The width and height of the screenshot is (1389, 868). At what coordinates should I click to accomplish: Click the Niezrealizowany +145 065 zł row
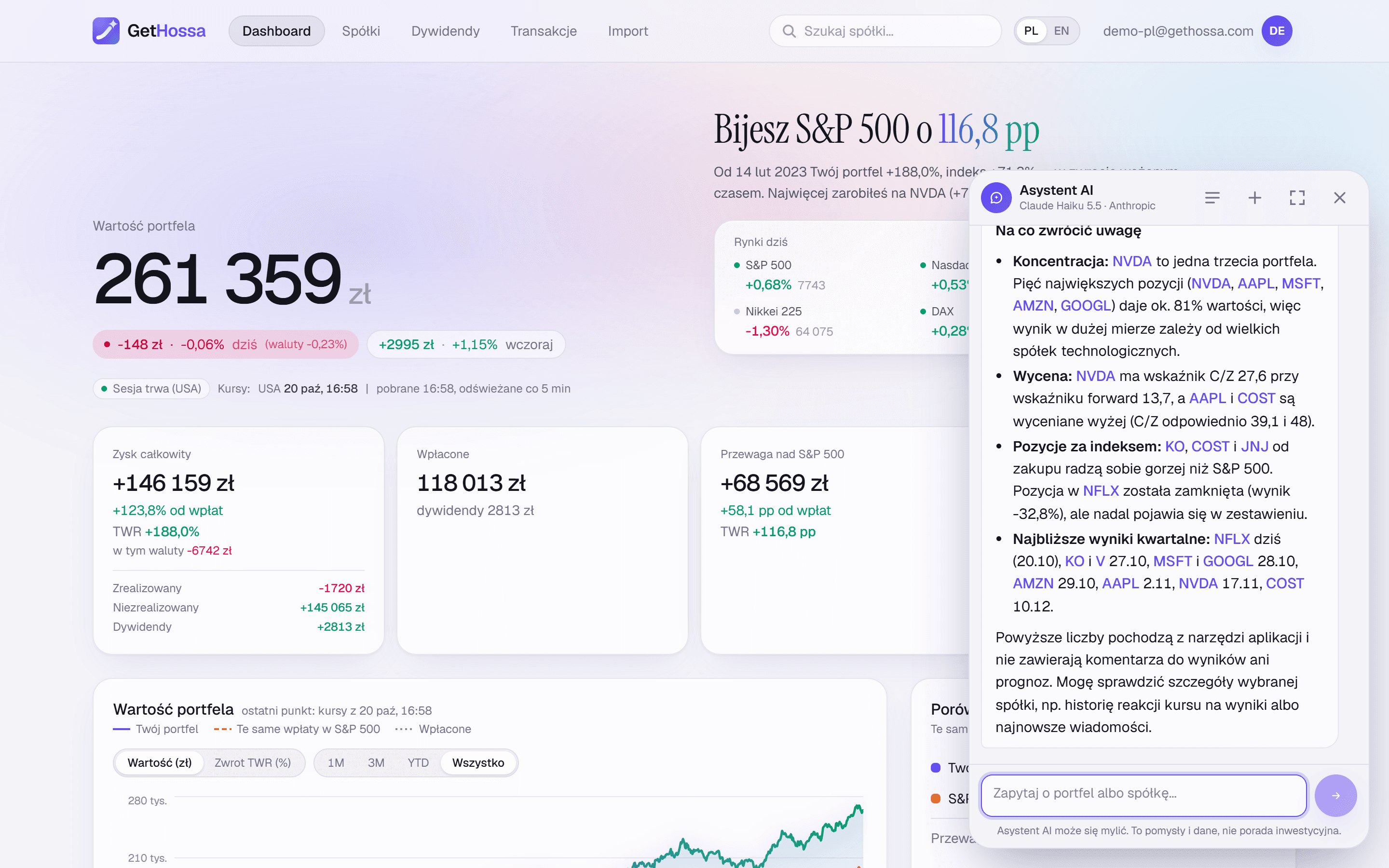[x=239, y=608]
